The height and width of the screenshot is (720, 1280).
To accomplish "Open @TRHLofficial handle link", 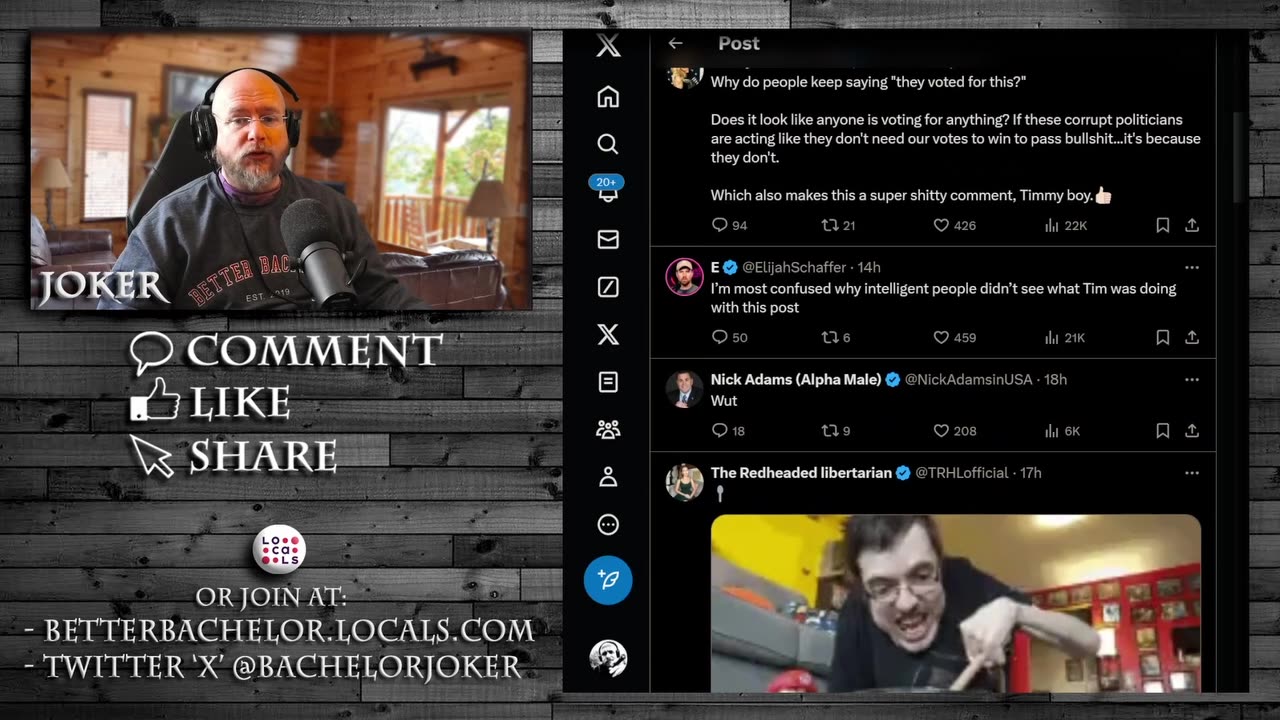I will pos(962,472).
